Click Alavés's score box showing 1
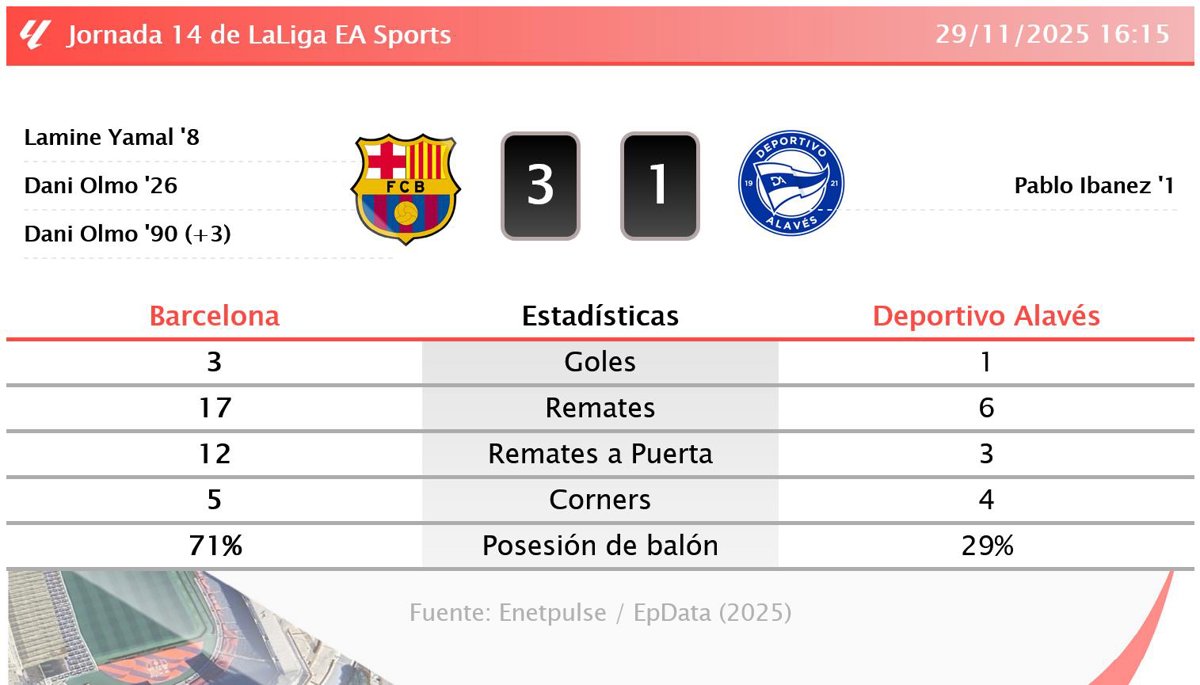 point(659,186)
